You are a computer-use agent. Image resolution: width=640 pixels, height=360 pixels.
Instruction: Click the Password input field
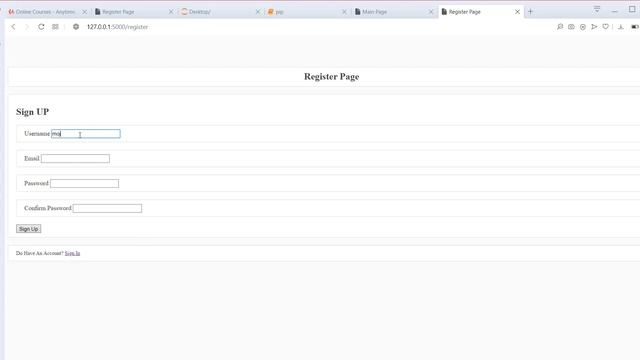coord(84,183)
